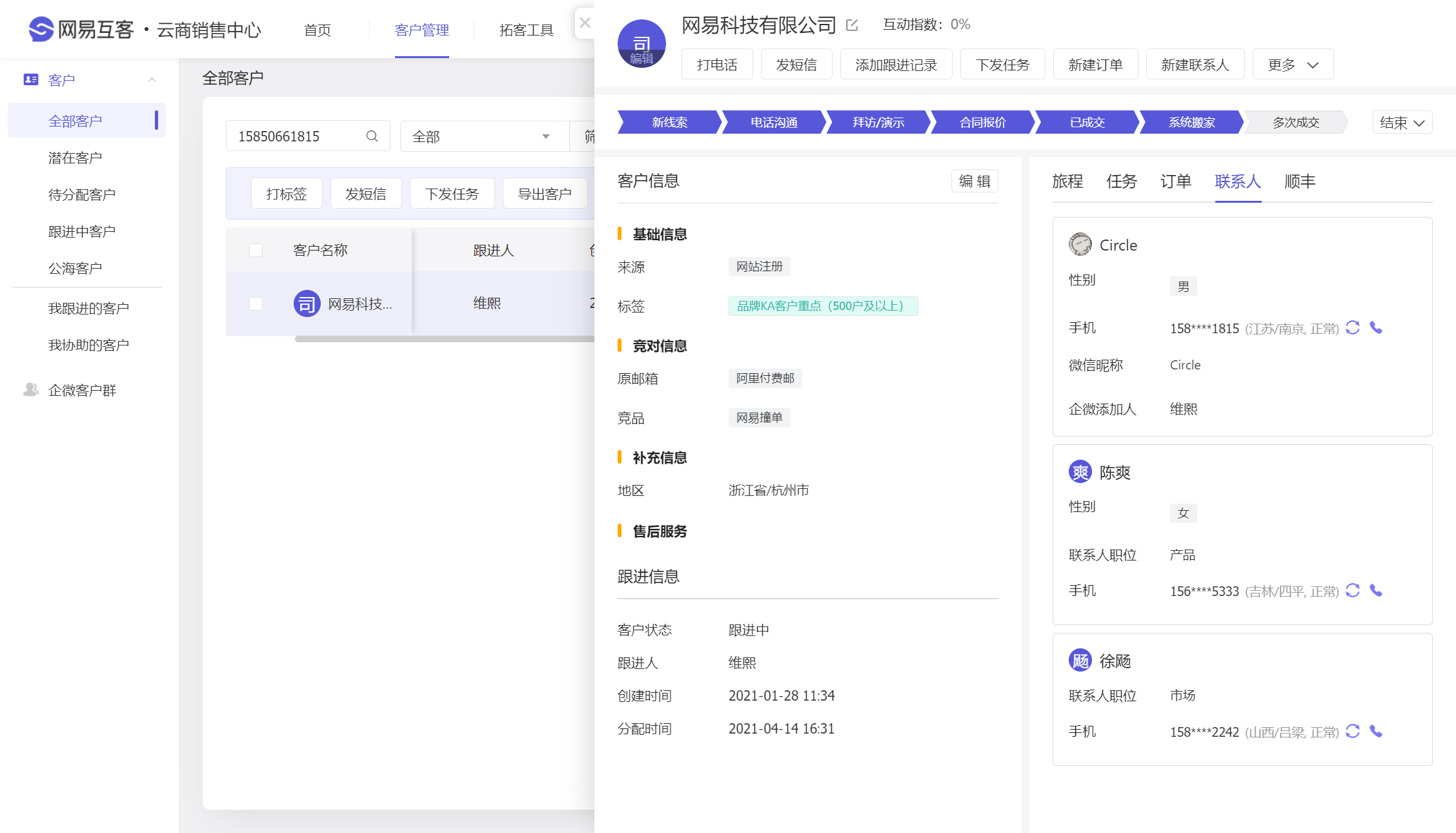Image resolution: width=1456 pixels, height=833 pixels.
Task: Select the 电话沟通 pipeline stage
Action: pos(774,123)
